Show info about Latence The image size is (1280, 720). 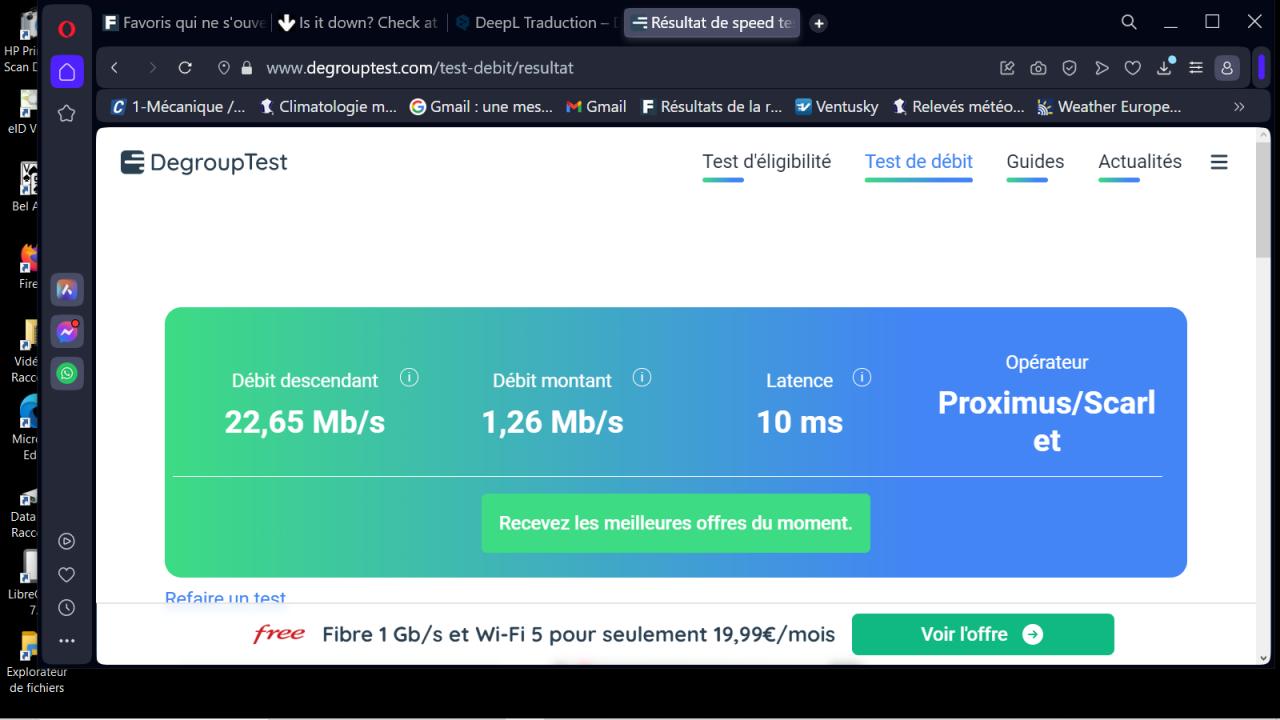coord(862,378)
